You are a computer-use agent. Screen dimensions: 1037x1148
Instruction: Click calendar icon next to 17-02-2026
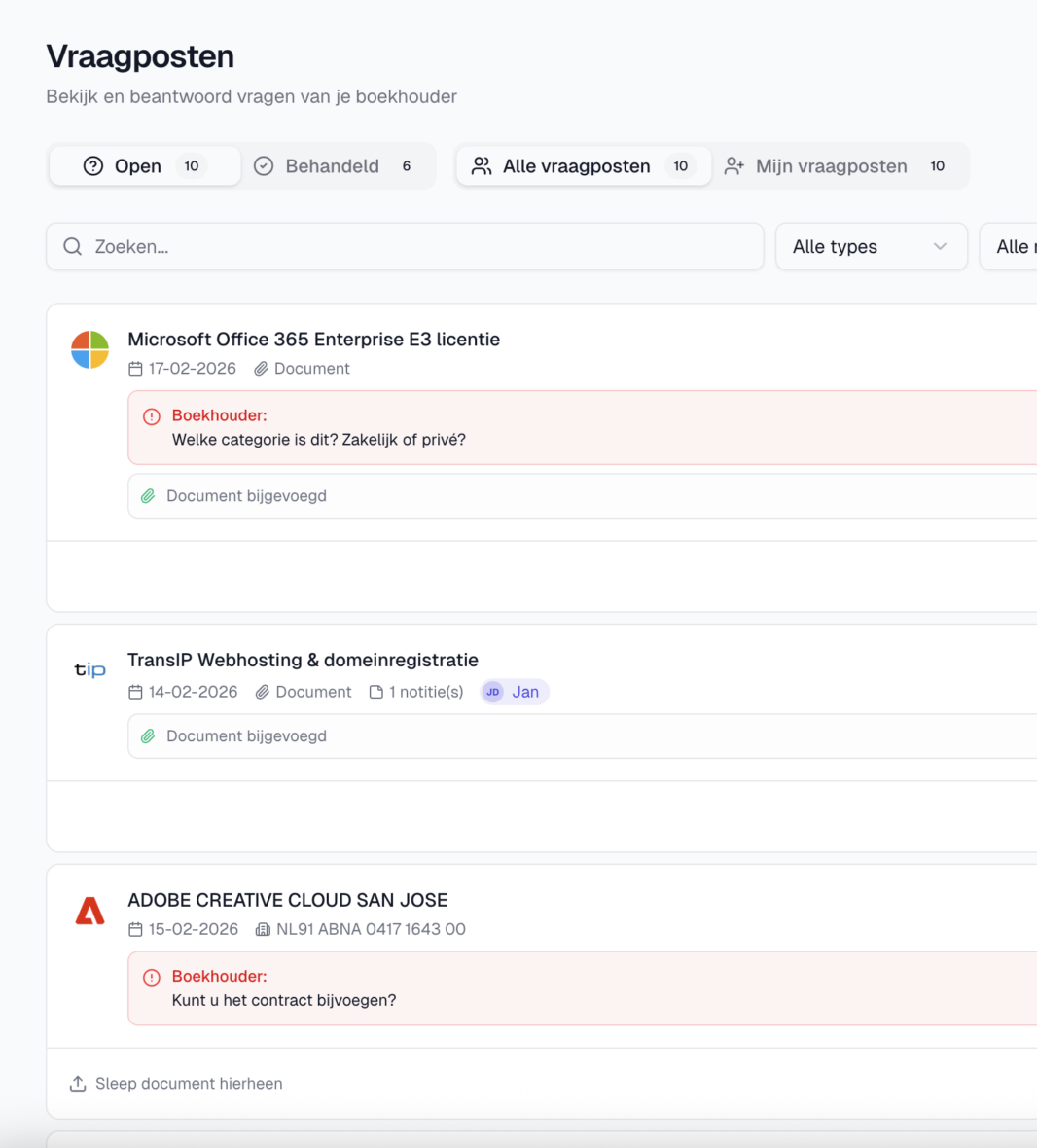coord(136,369)
